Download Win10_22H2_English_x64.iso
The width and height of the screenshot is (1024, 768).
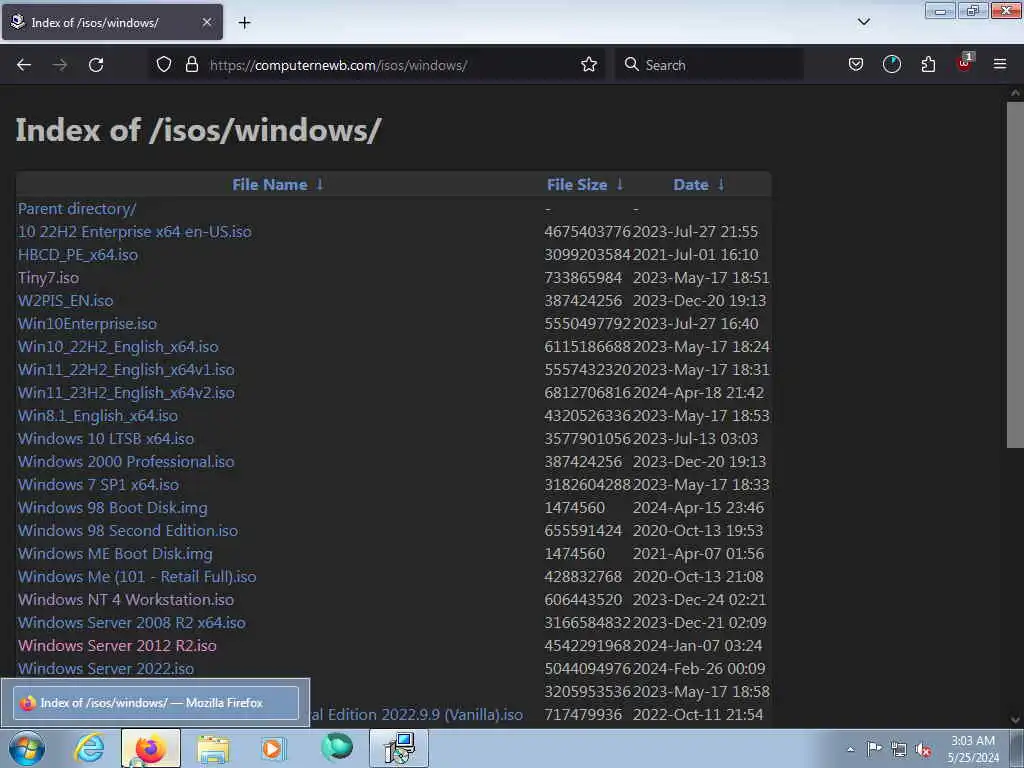[x=118, y=347]
